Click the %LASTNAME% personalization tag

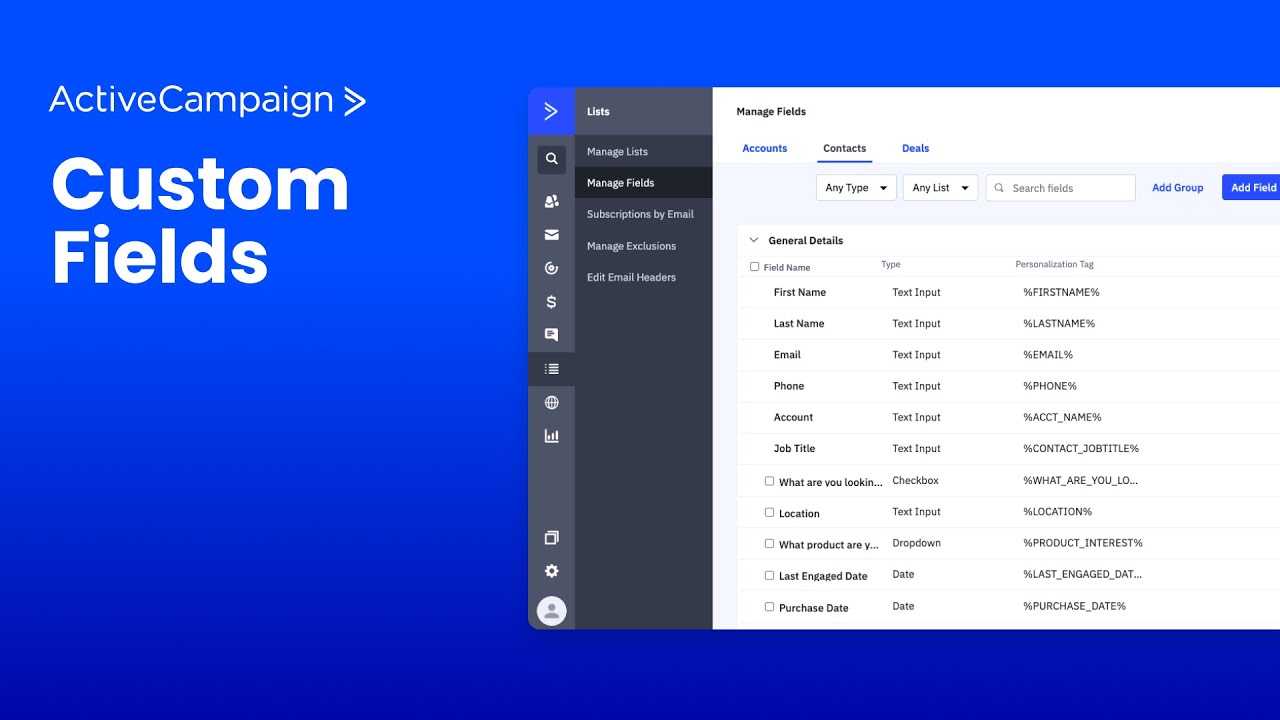(x=1059, y=324)
